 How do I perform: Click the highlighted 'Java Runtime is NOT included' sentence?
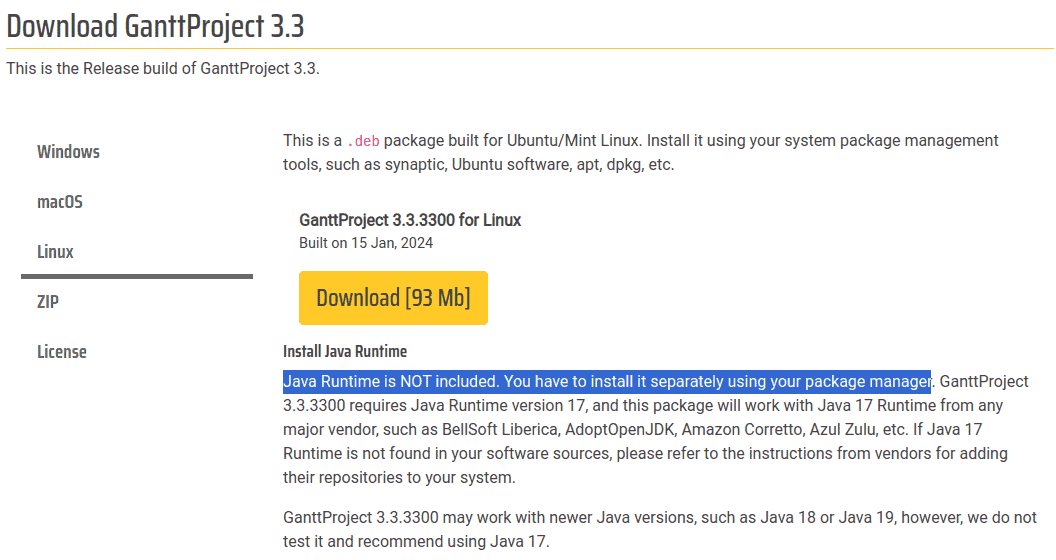tap(607, 382)
